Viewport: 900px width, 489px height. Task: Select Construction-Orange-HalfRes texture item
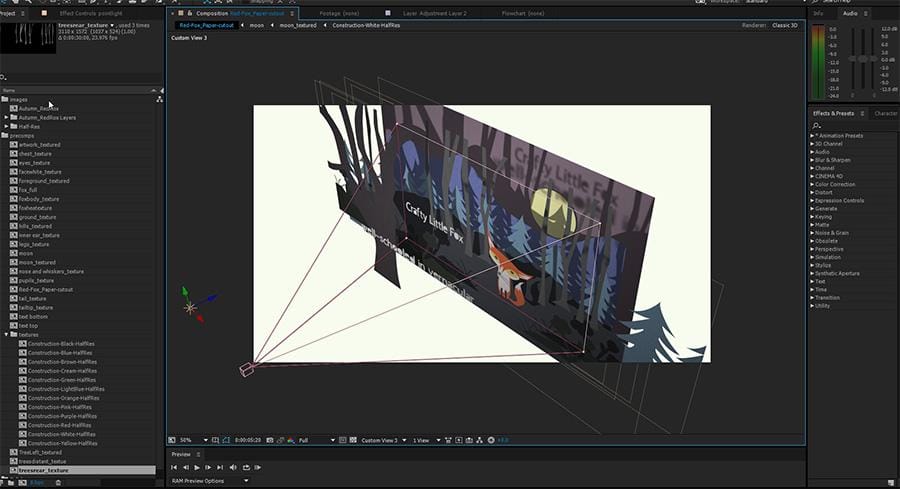click(x=64, y=398)
